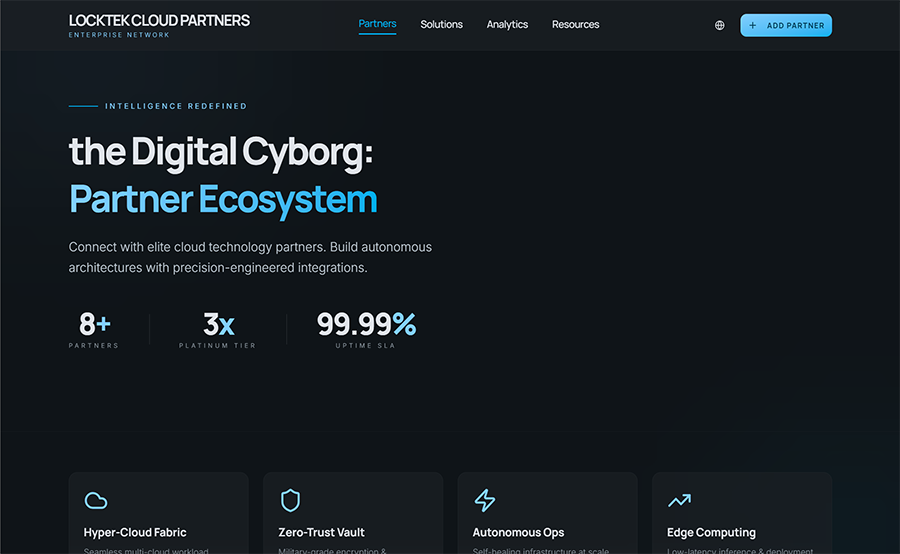Open the Resources nav item

click(576, 25)
